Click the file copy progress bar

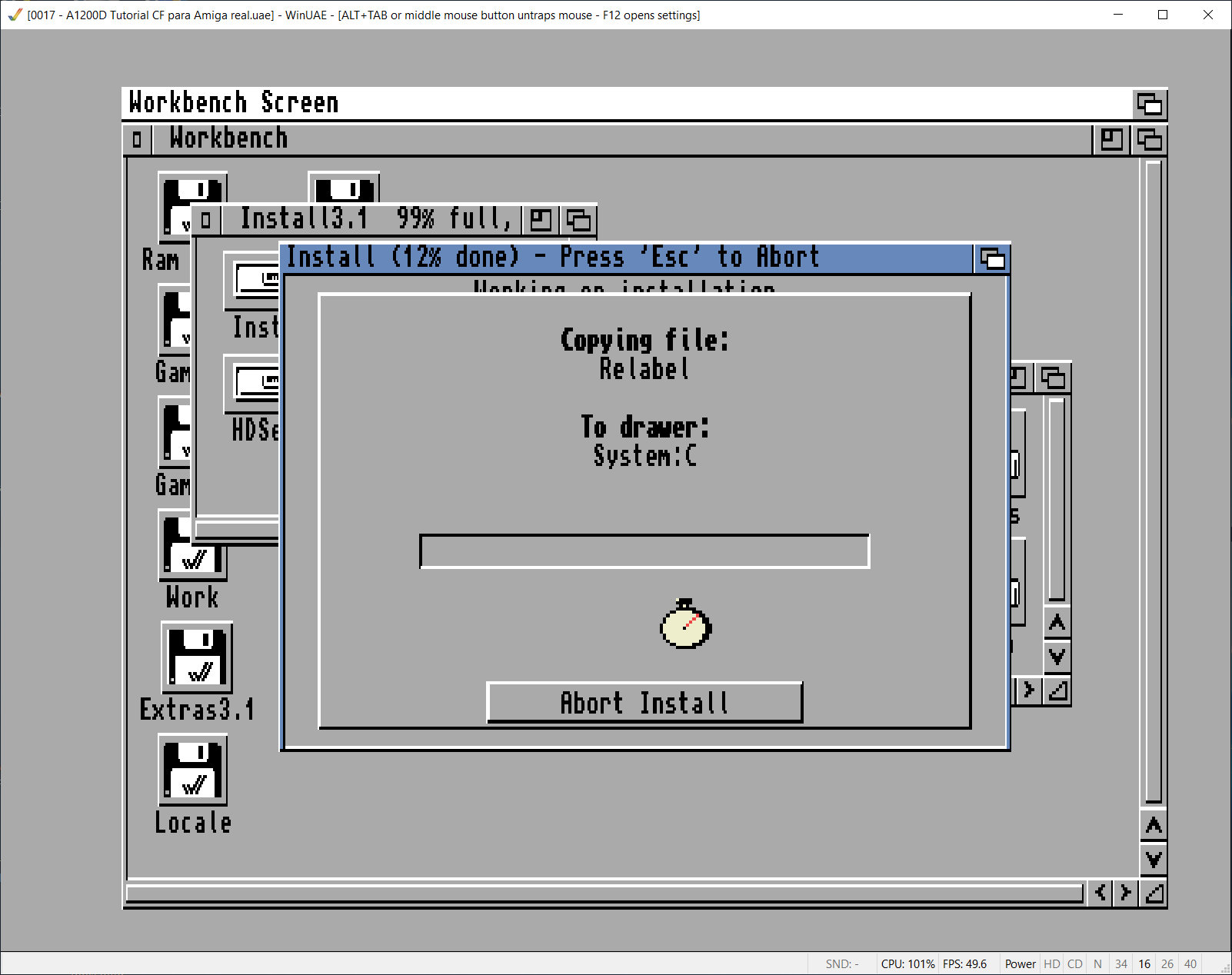coord(644,551)
